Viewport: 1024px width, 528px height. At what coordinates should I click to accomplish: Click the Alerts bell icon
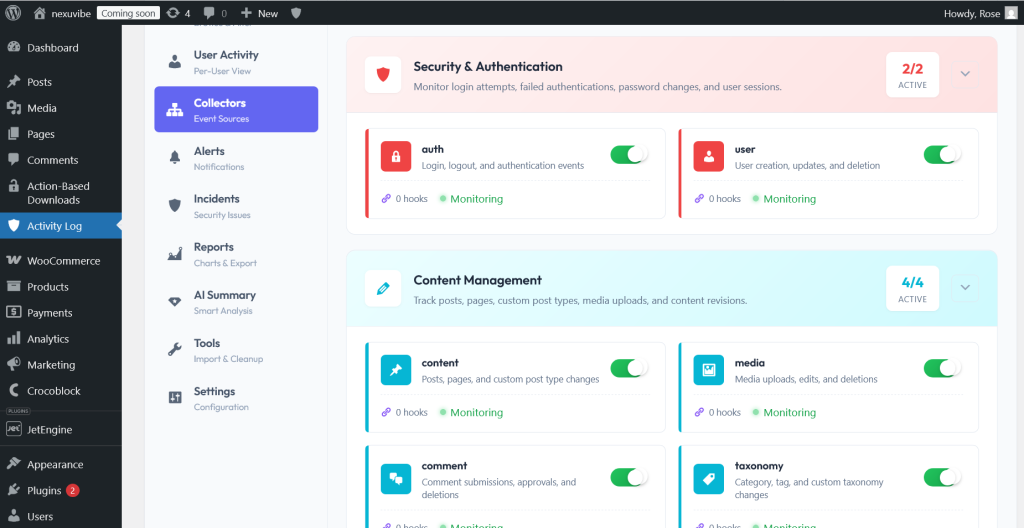coord(174,157)
